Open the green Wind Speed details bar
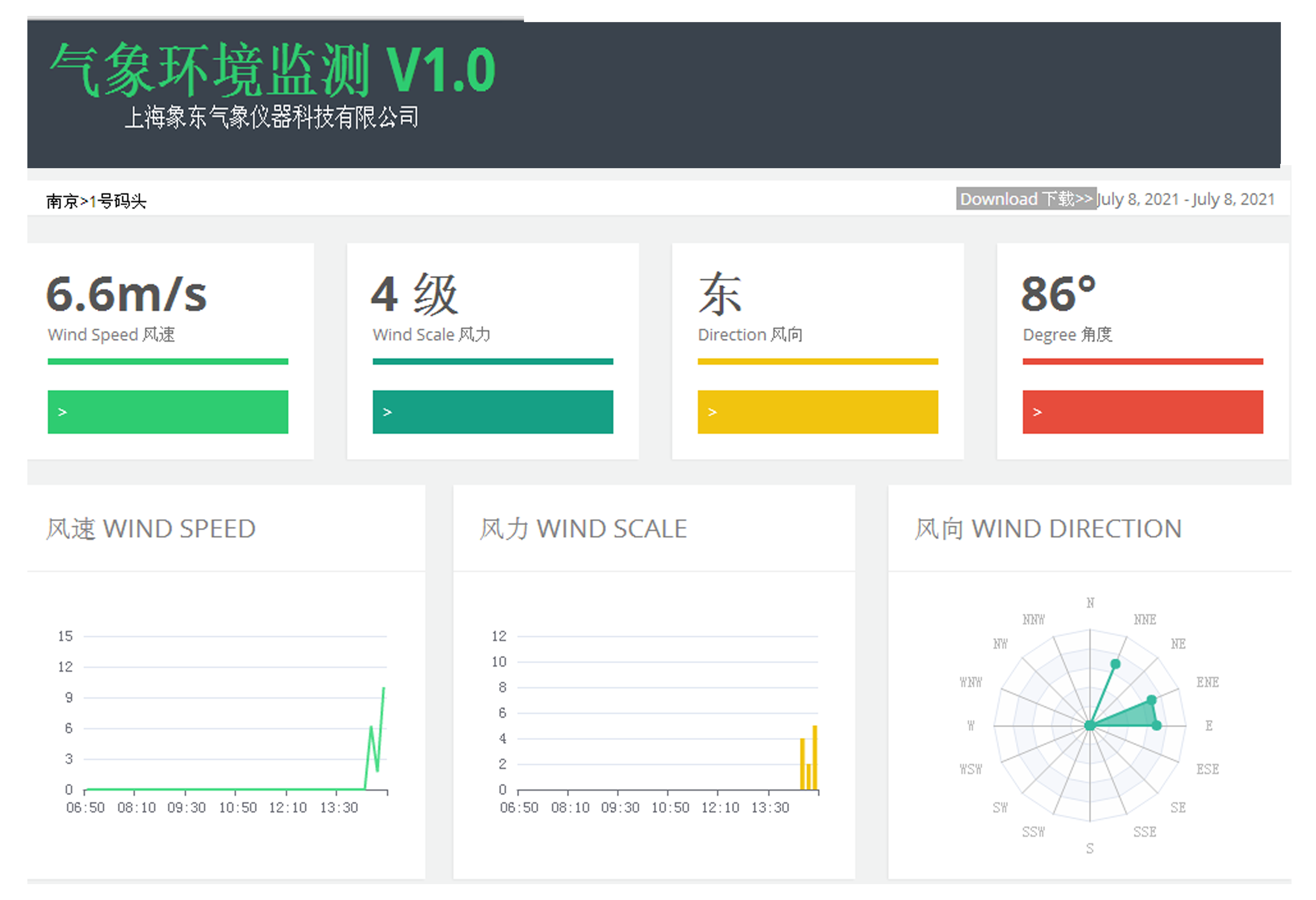Viewport: 1316px width, 900px height. click(168, 412)
